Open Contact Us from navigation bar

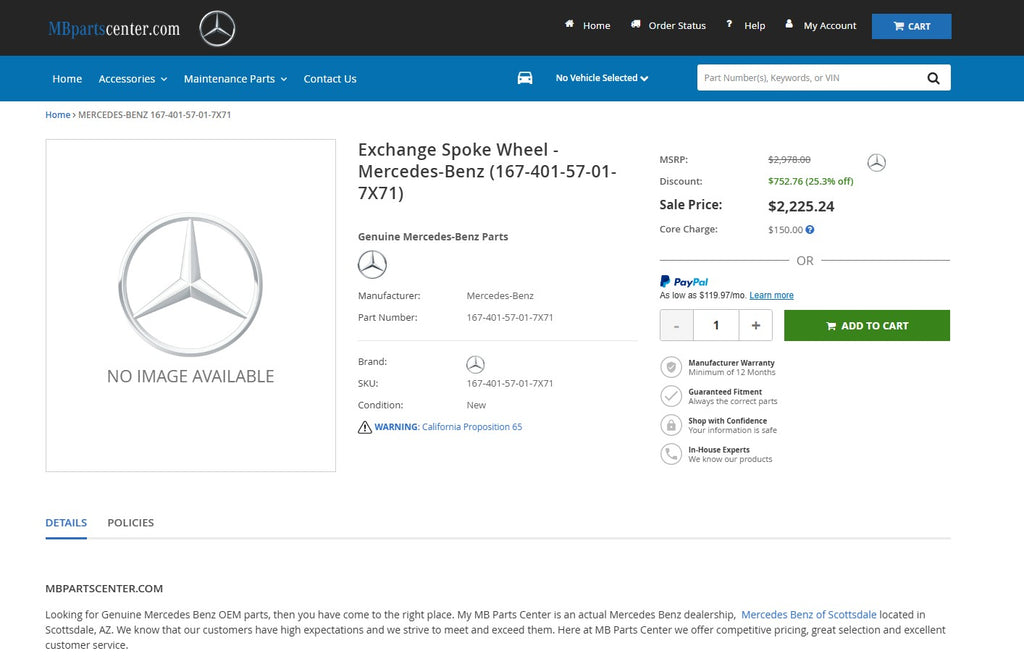point(330,79)
